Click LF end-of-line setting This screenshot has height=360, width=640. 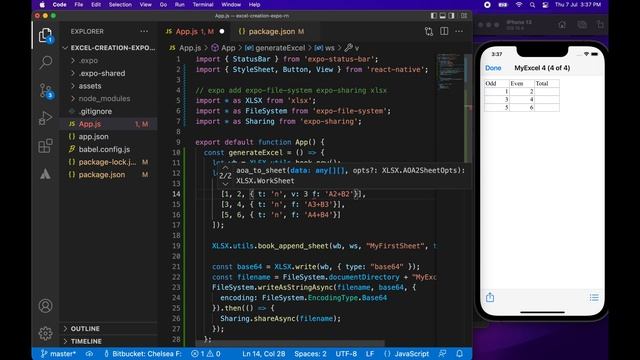click(370, 354)
